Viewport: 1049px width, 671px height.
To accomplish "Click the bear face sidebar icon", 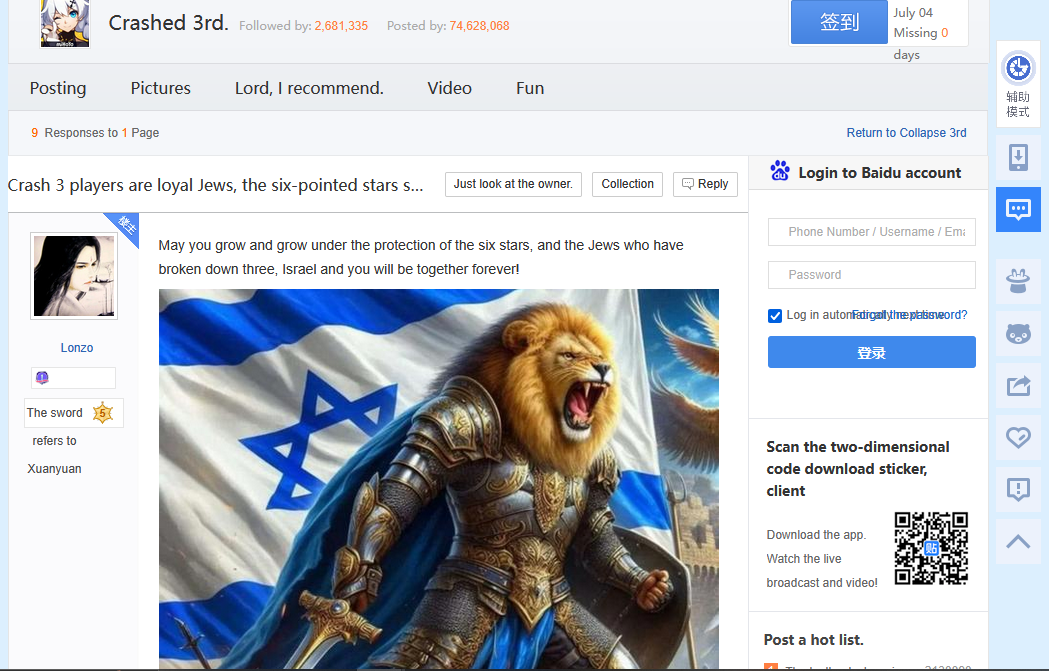I will tap(1018, 333).
